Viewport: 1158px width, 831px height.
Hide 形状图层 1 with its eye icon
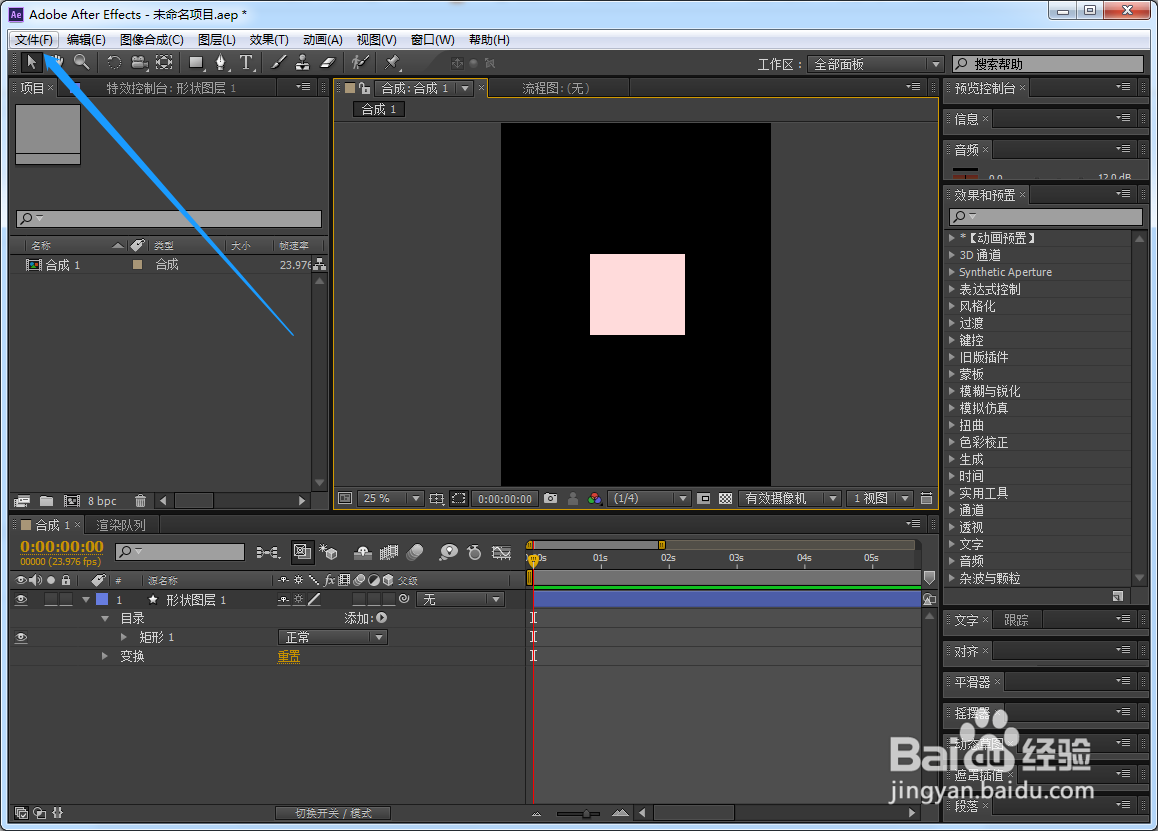click(x=21, y=600)
